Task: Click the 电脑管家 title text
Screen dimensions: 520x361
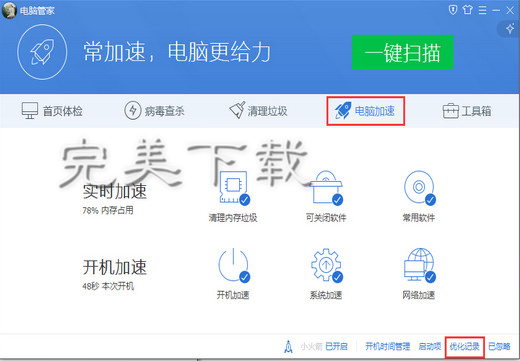Action: [x=37, y=11]
